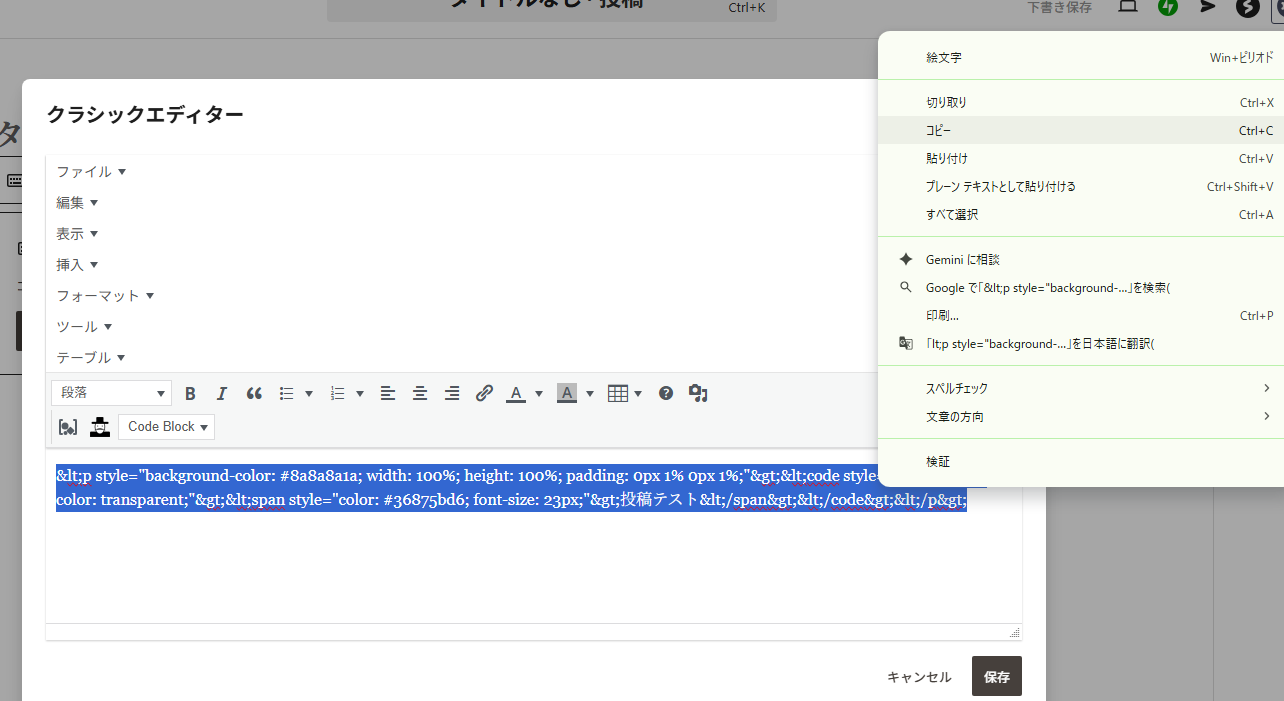This screenshot has height=701, width=1284.
Task: Choose 貼り付け from context menu
Action: click(1081, 158)
